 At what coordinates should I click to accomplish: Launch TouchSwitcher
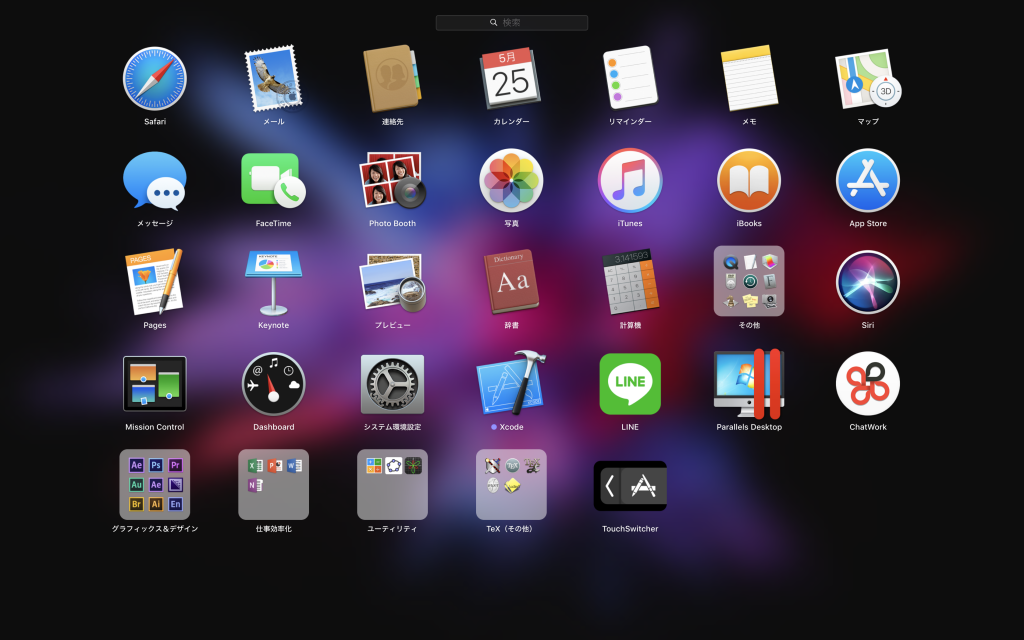pos(630,486)
